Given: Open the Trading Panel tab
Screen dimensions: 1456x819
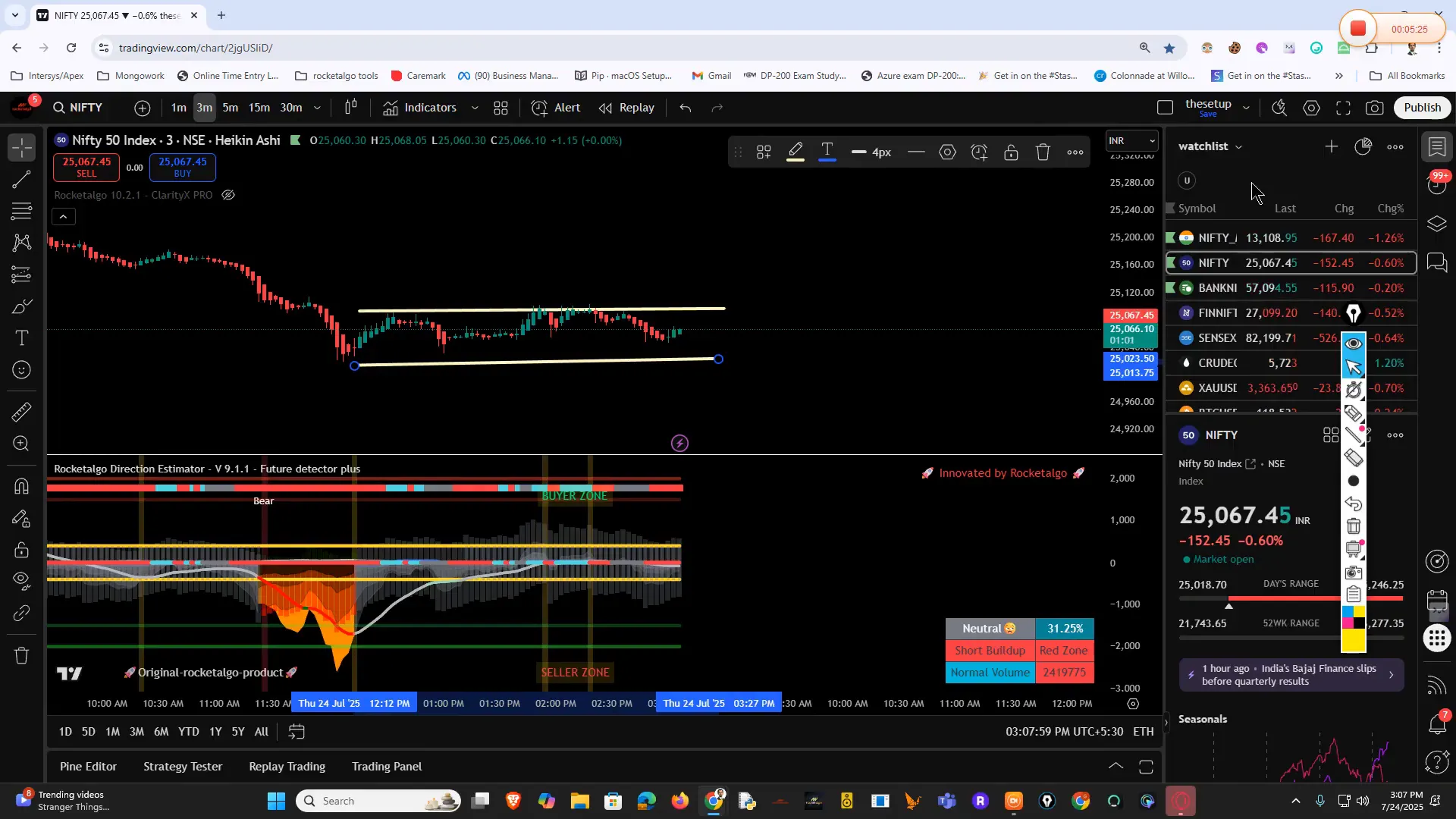Looking at the screenshot, I should [x=387, y=767].
